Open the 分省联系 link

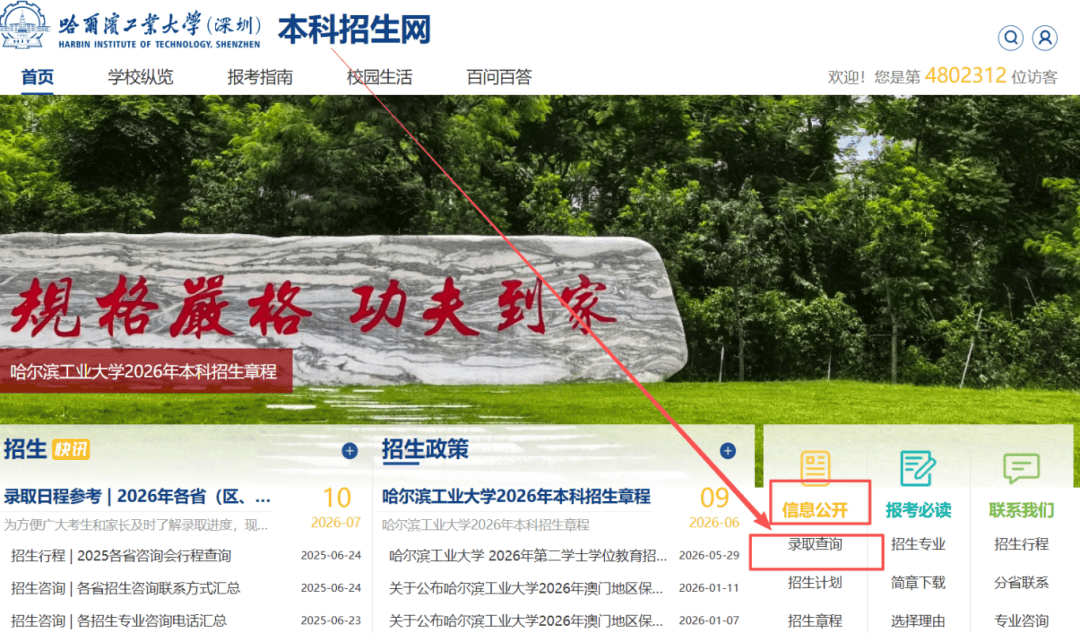click(x=1021, y=583)
